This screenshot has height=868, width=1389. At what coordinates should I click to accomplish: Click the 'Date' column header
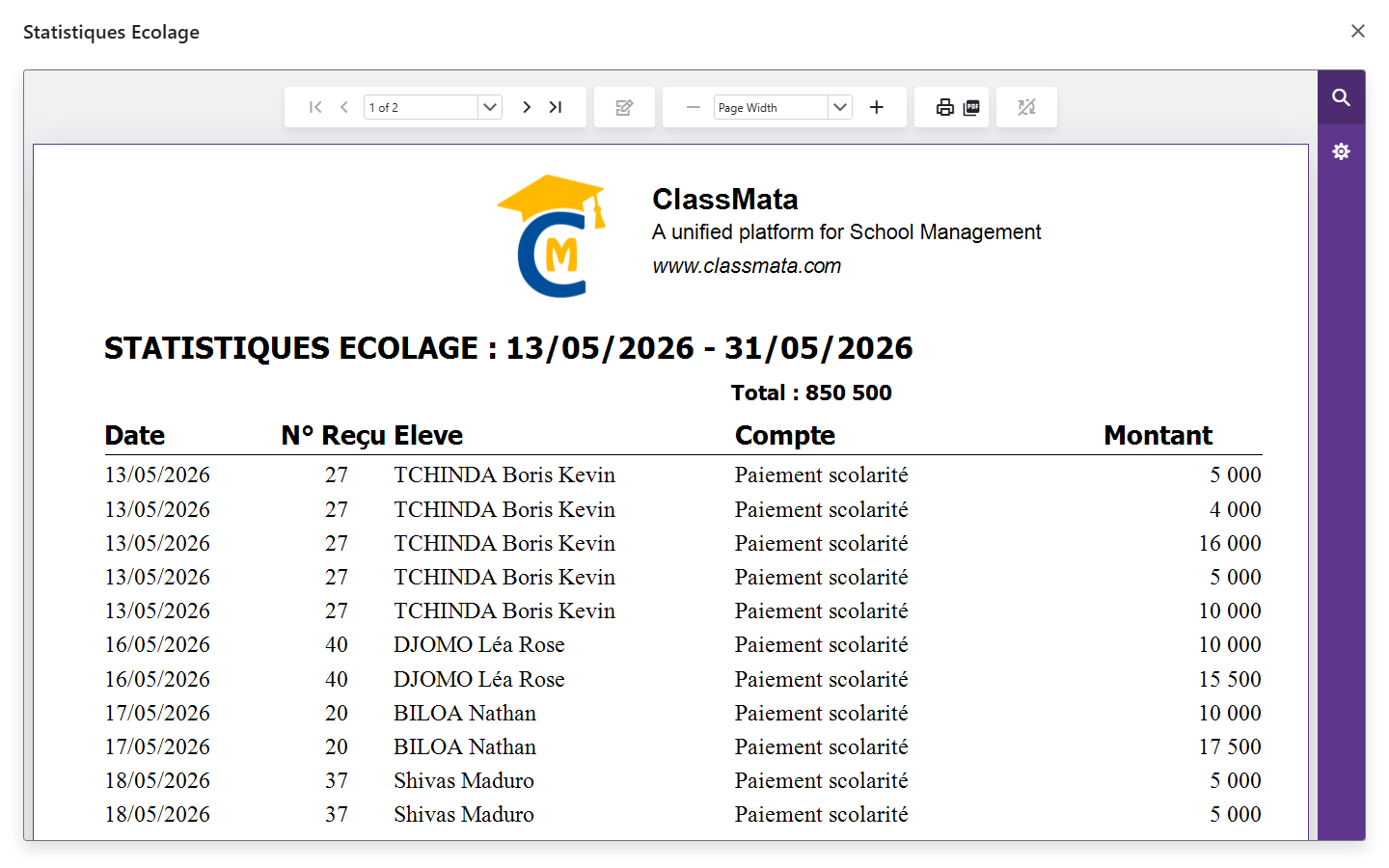pos(135,436)
